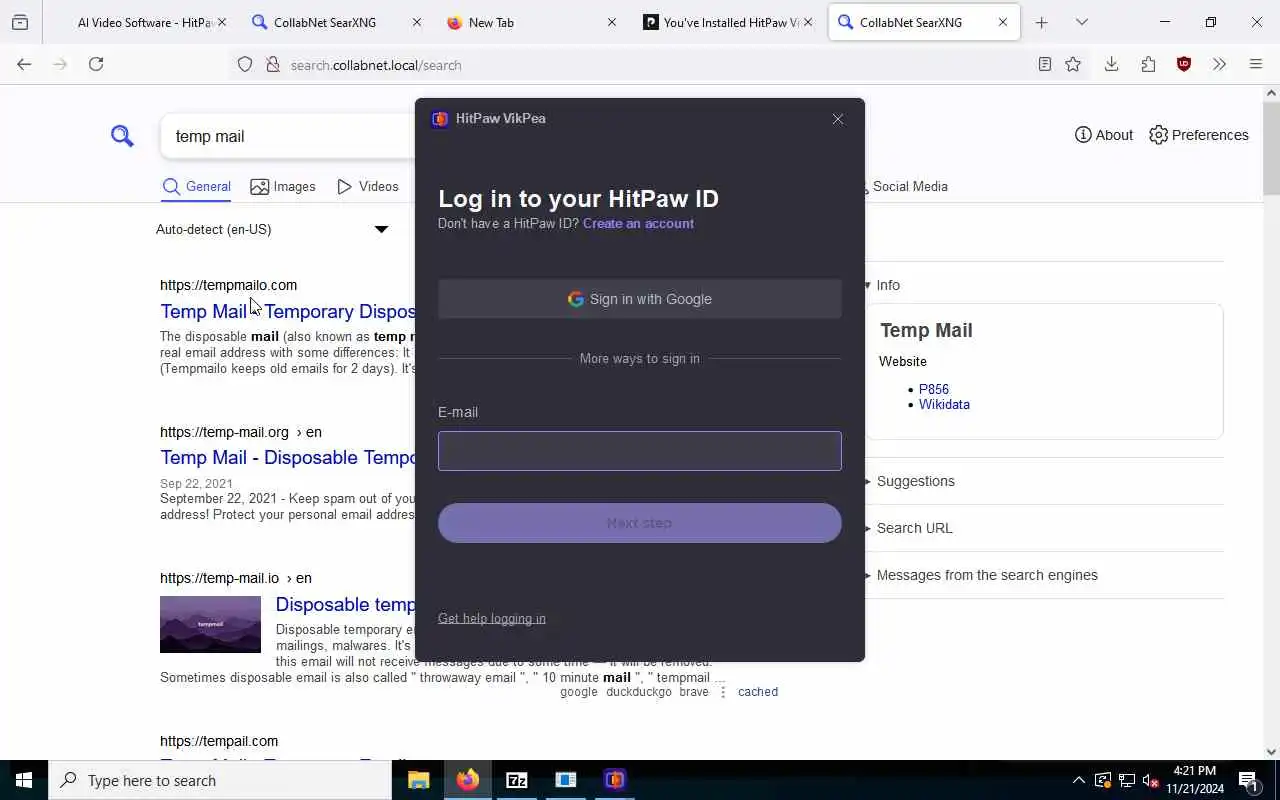Screen dimensions: 1280x800
Task: Show hidden system tray icons
Action: [x=1078, y=780]
